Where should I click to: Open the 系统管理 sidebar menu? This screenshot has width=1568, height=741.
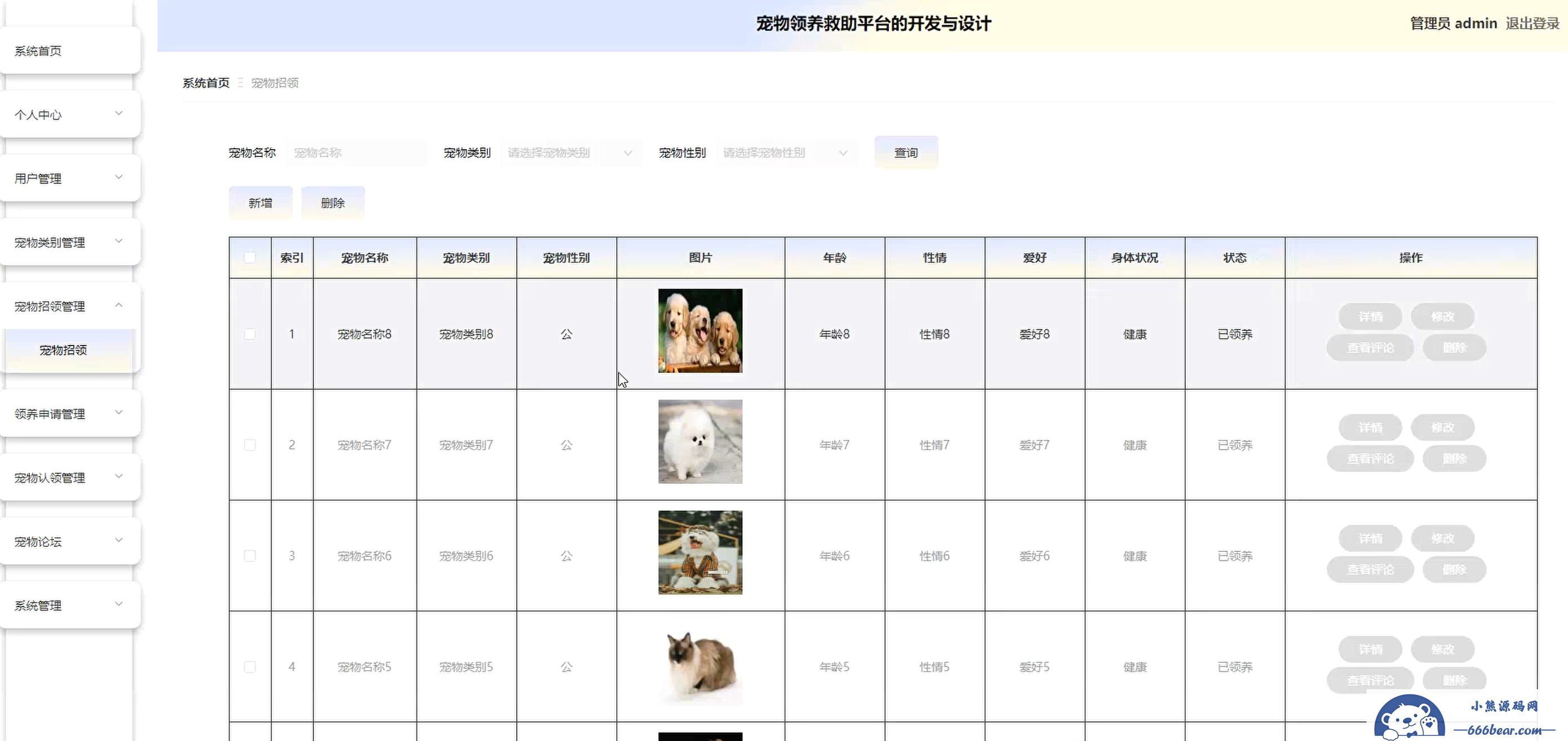70,605
